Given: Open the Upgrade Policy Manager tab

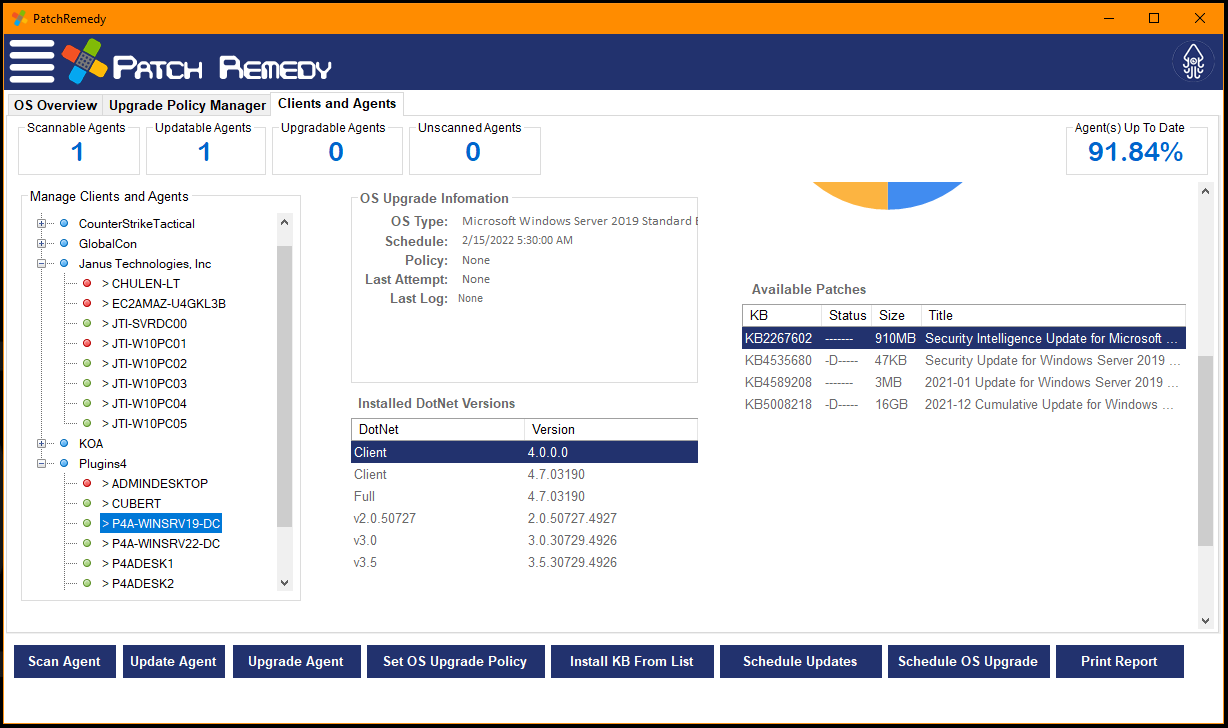Looking at the screenshot, I should [x=187, y=104].
